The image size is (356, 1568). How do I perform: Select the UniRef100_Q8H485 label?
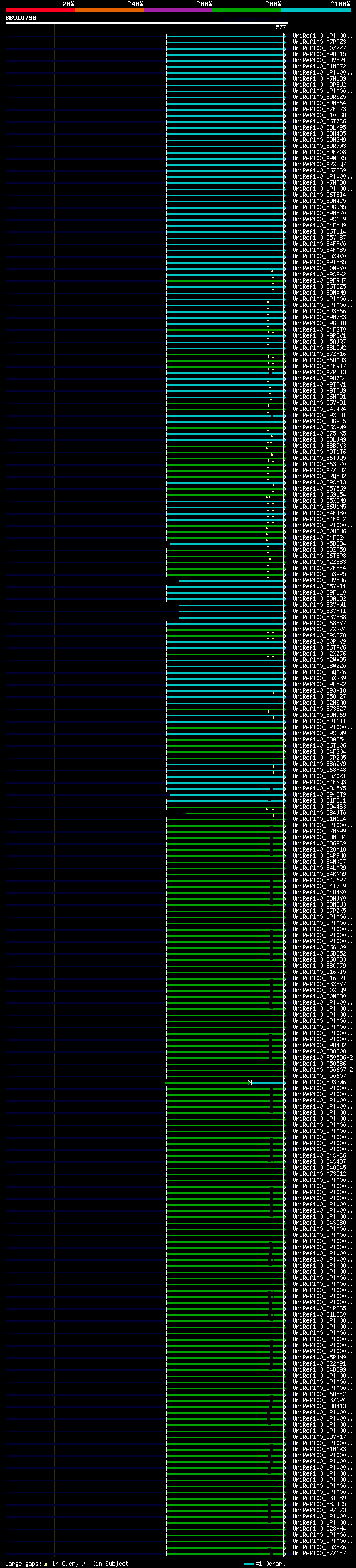point(319,134)
